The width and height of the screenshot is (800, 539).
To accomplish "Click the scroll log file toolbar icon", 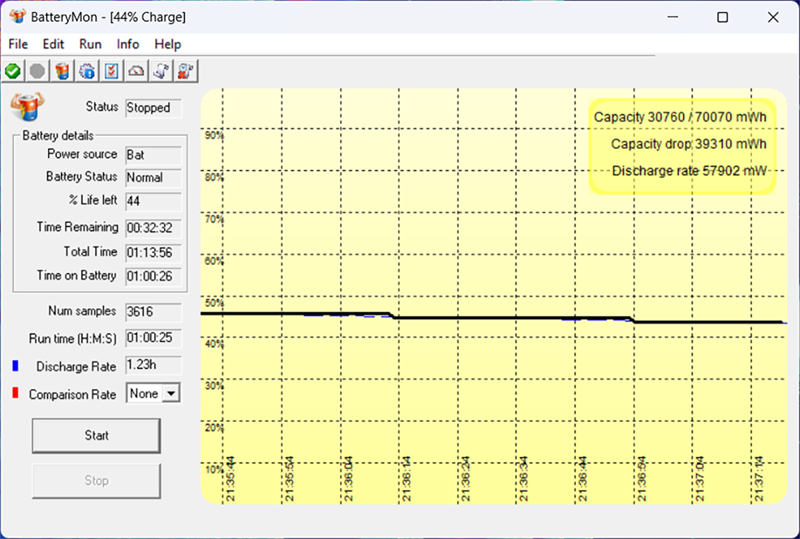I will pos(161,71).
